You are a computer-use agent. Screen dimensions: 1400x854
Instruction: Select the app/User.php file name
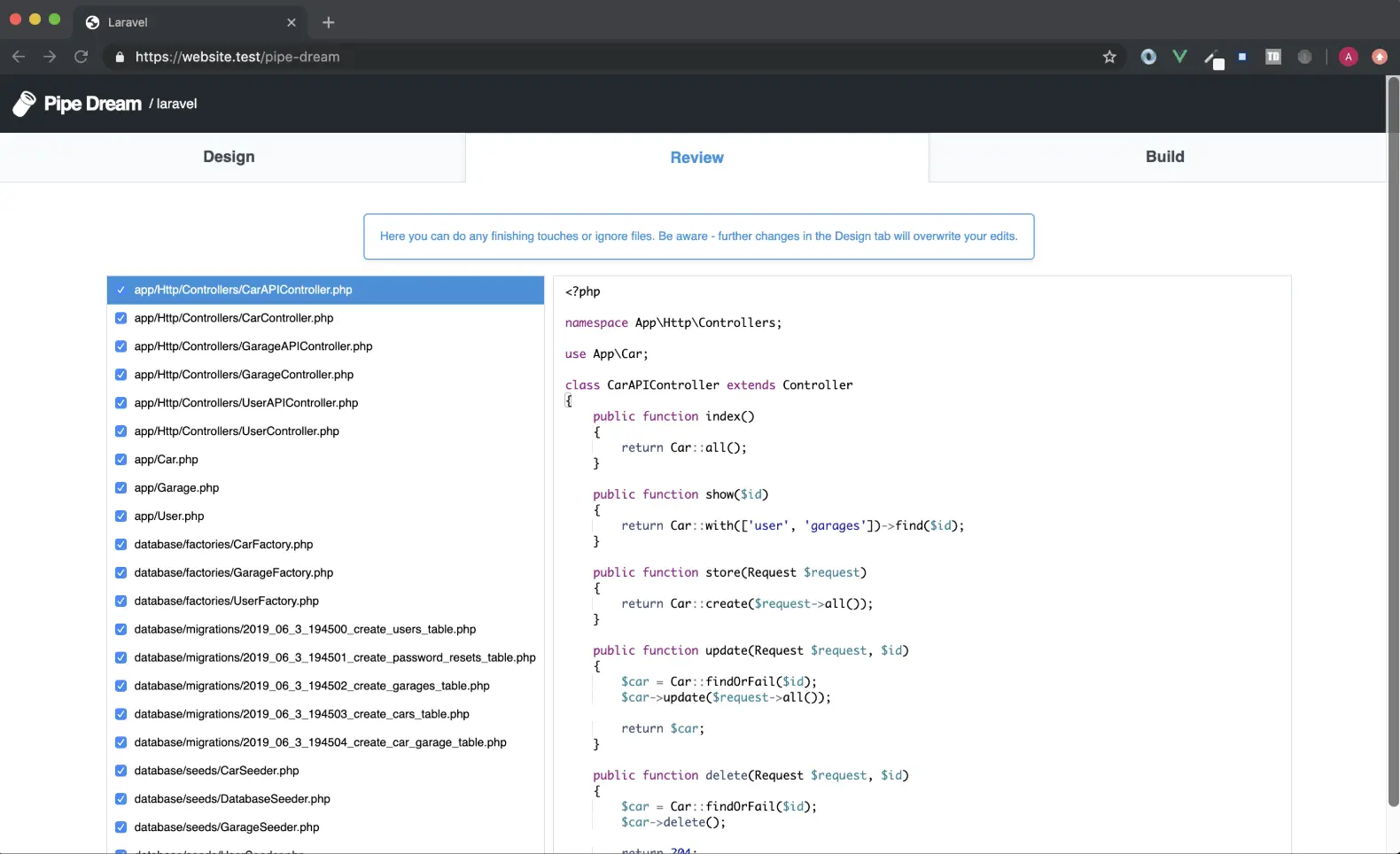[x=169, y=516]
